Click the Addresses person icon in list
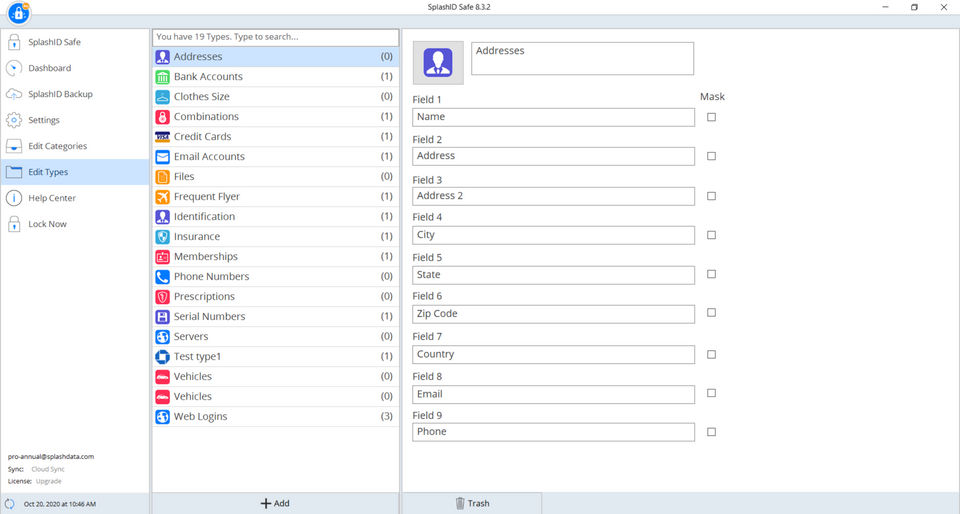Screen dimensions: 960x514 (x=162, y=57)
